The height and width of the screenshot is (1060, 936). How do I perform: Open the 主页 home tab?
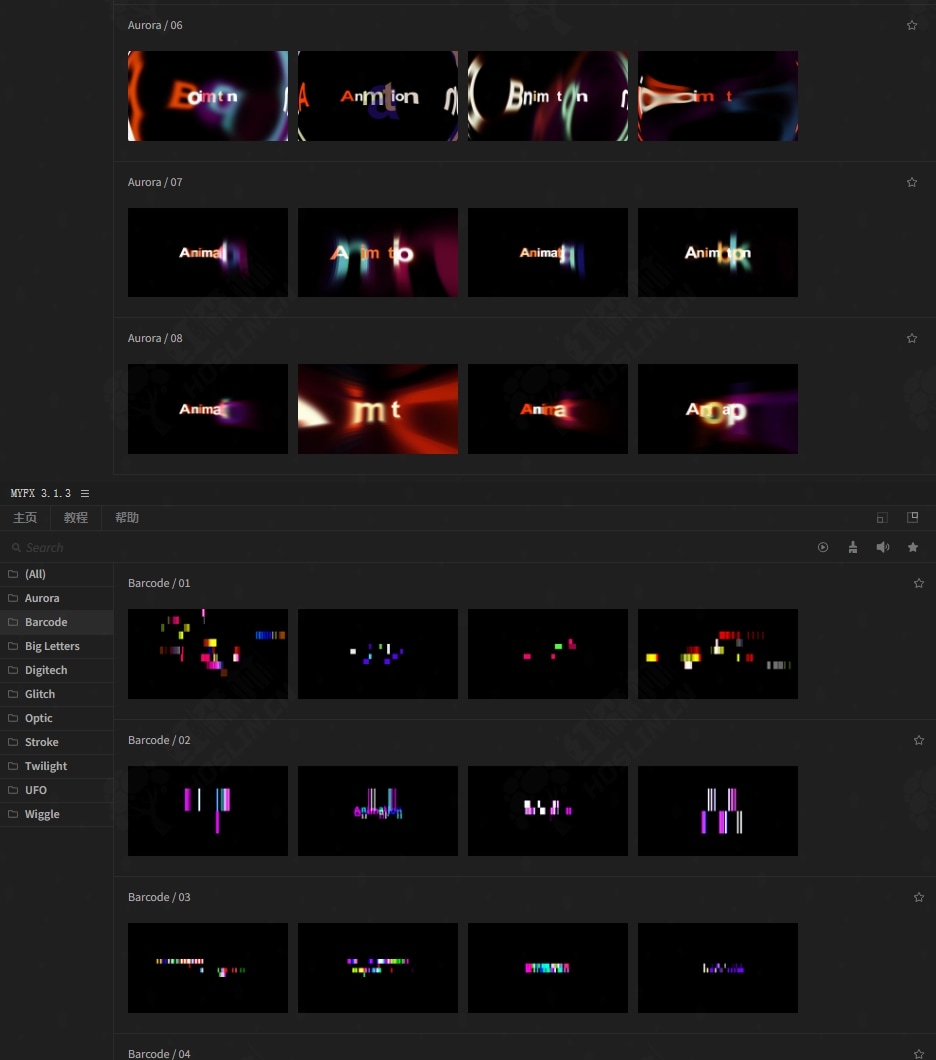click(25, 518)
